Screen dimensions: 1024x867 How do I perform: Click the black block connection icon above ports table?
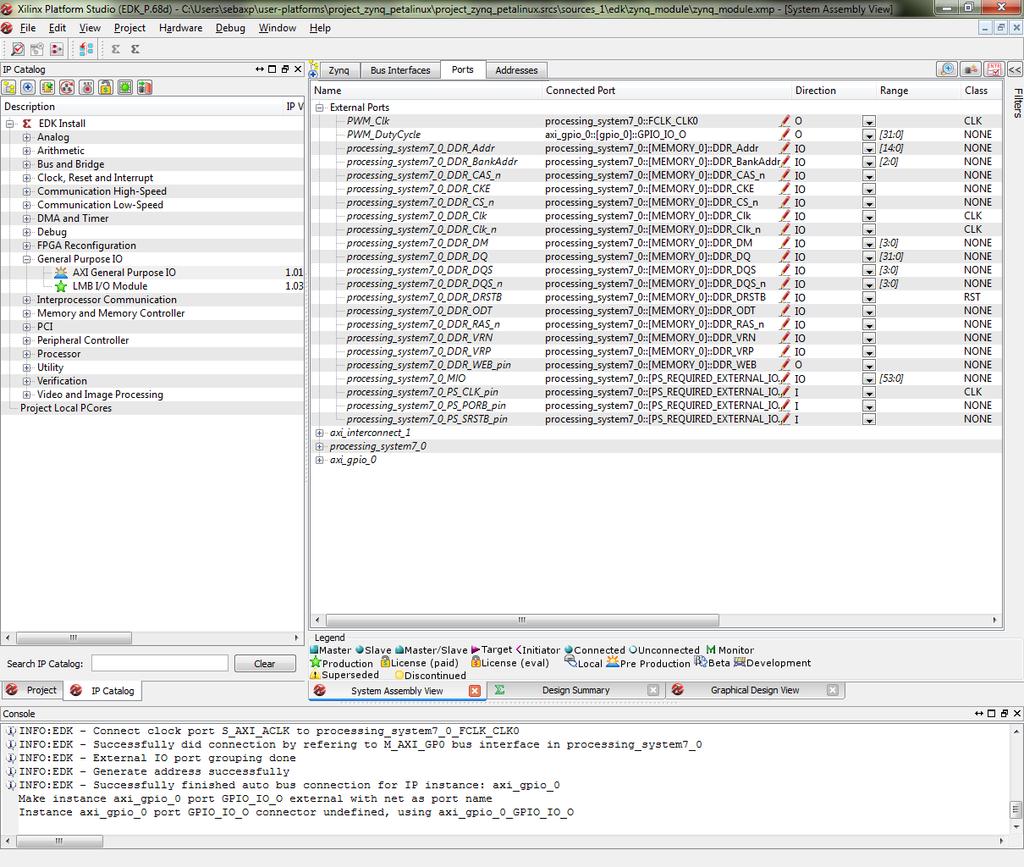(x=971, y=70)
